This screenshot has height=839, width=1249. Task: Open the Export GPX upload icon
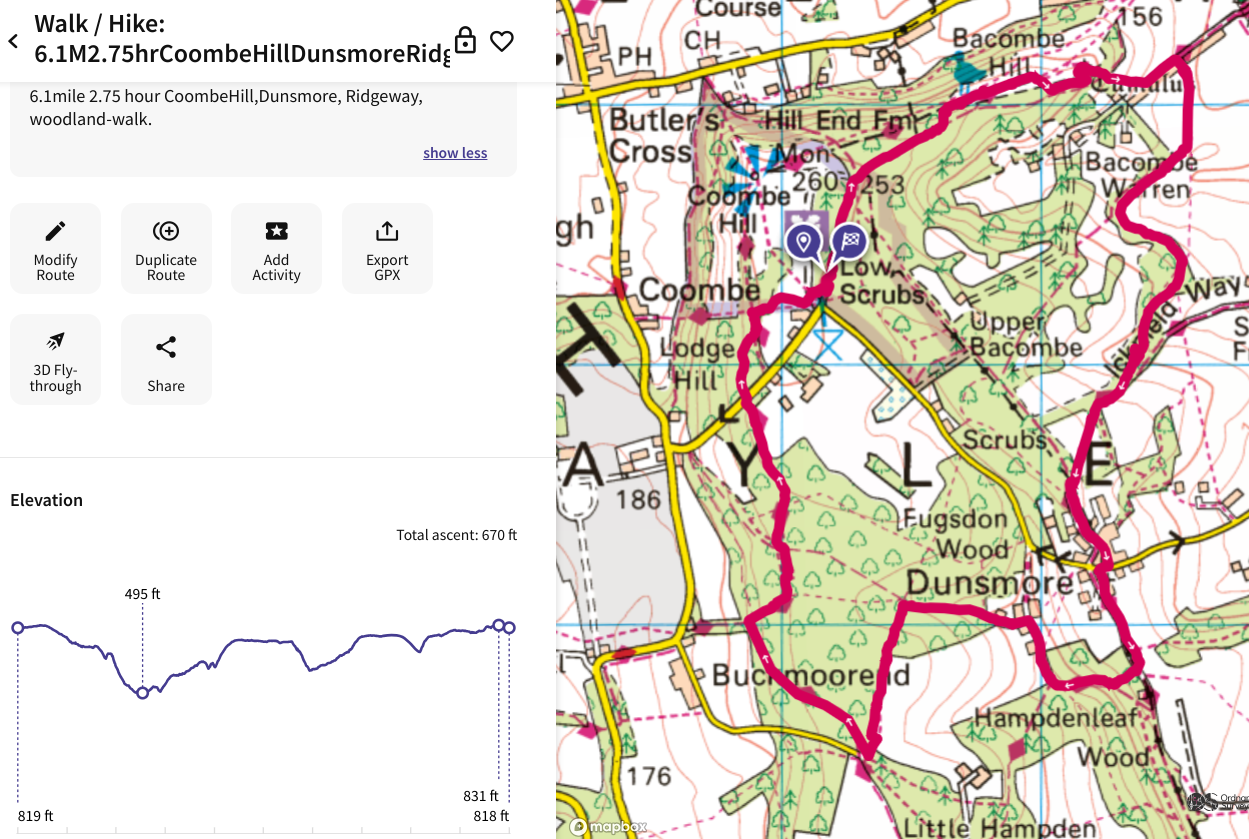tap(387, 232)
